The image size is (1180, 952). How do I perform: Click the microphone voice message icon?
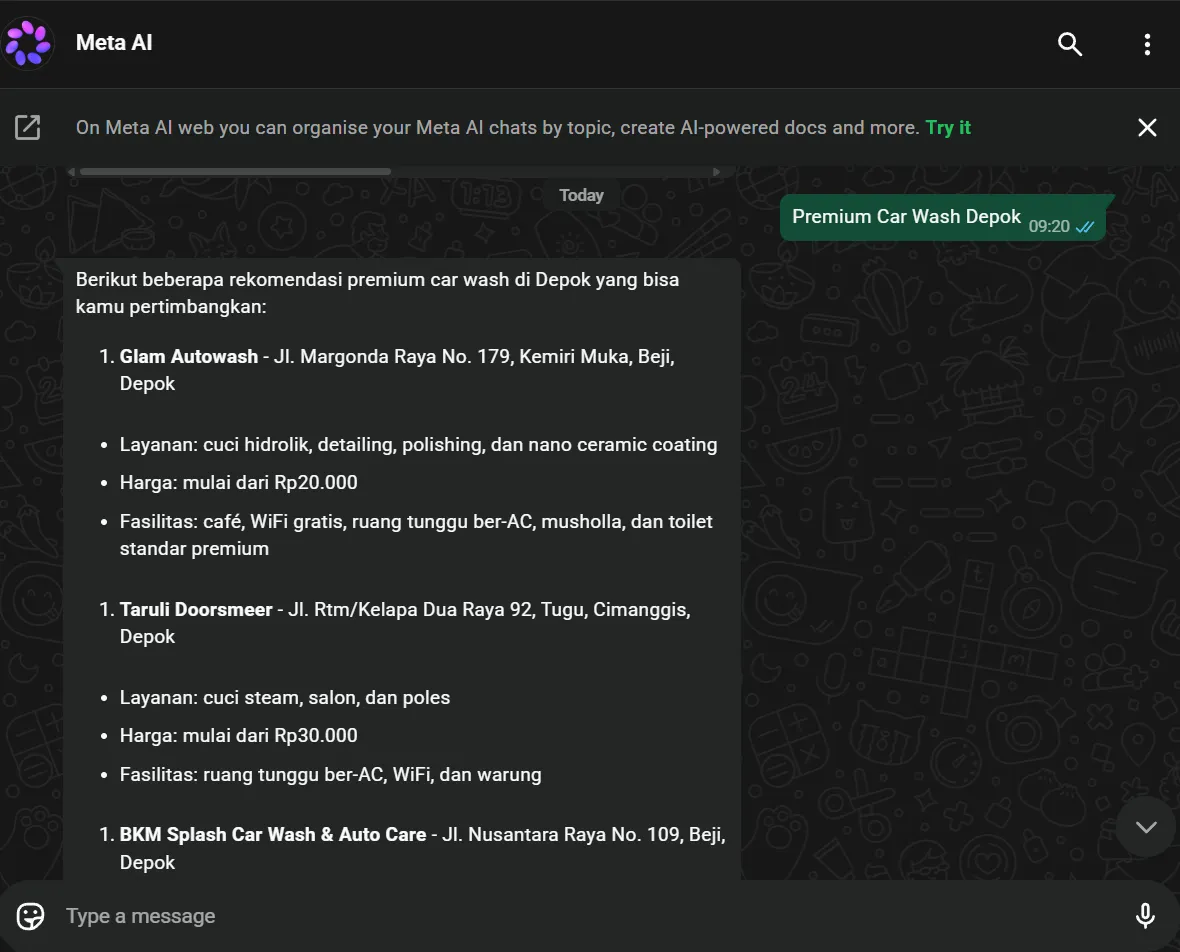[x=1145, y=916]
